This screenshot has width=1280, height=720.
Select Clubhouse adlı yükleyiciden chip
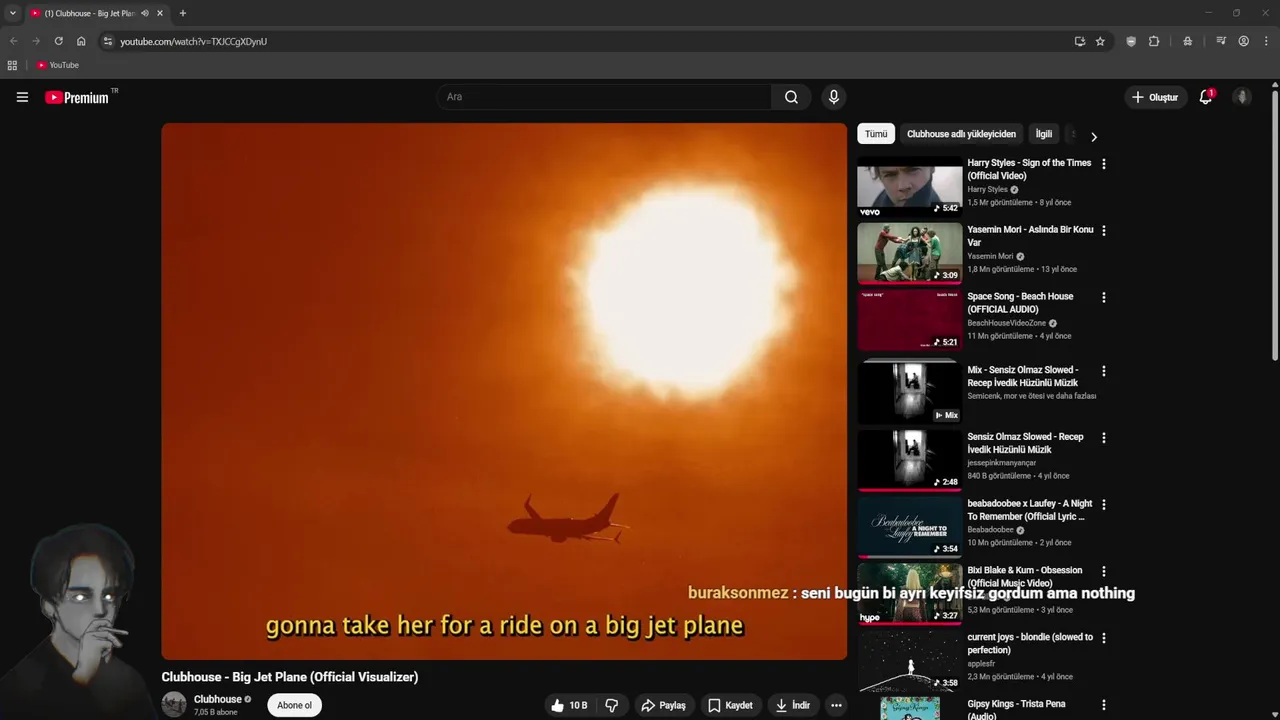961,134
